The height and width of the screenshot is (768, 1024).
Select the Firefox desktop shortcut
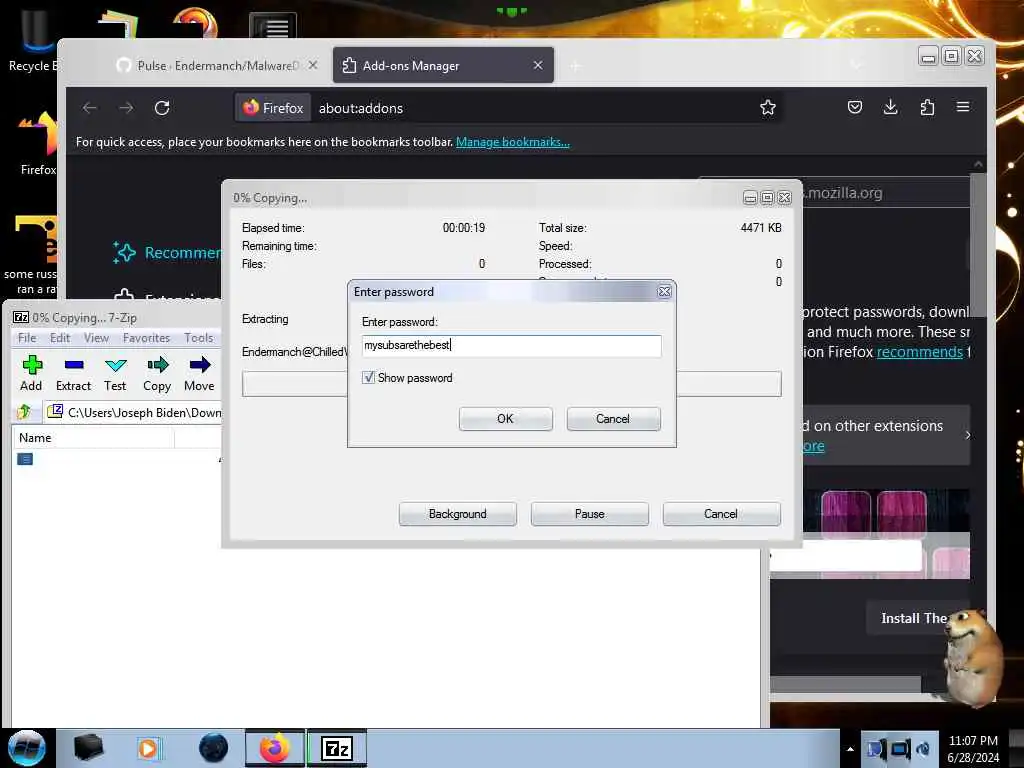point(38,144)
